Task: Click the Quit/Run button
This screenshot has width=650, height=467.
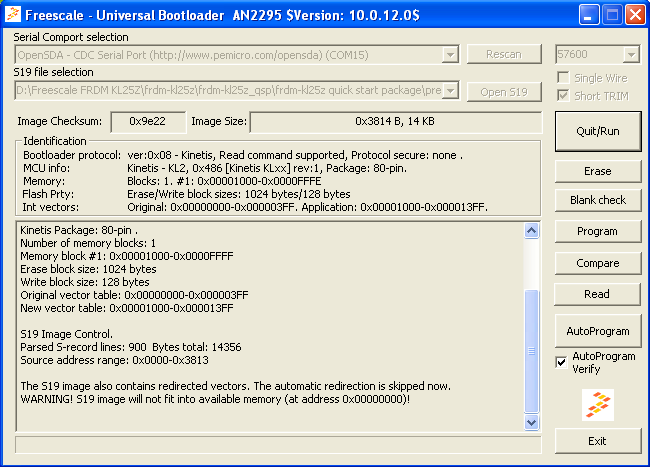Action: click(x=598, y=131)
